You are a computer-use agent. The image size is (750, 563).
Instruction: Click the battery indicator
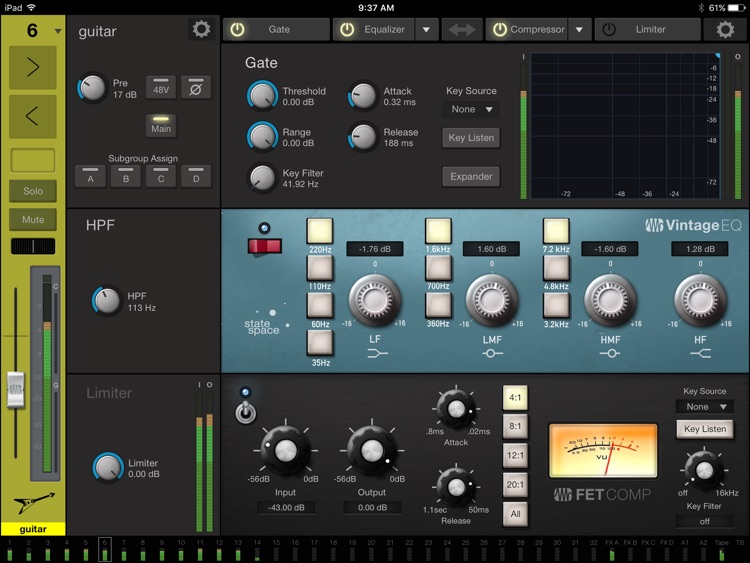point(736,8)
